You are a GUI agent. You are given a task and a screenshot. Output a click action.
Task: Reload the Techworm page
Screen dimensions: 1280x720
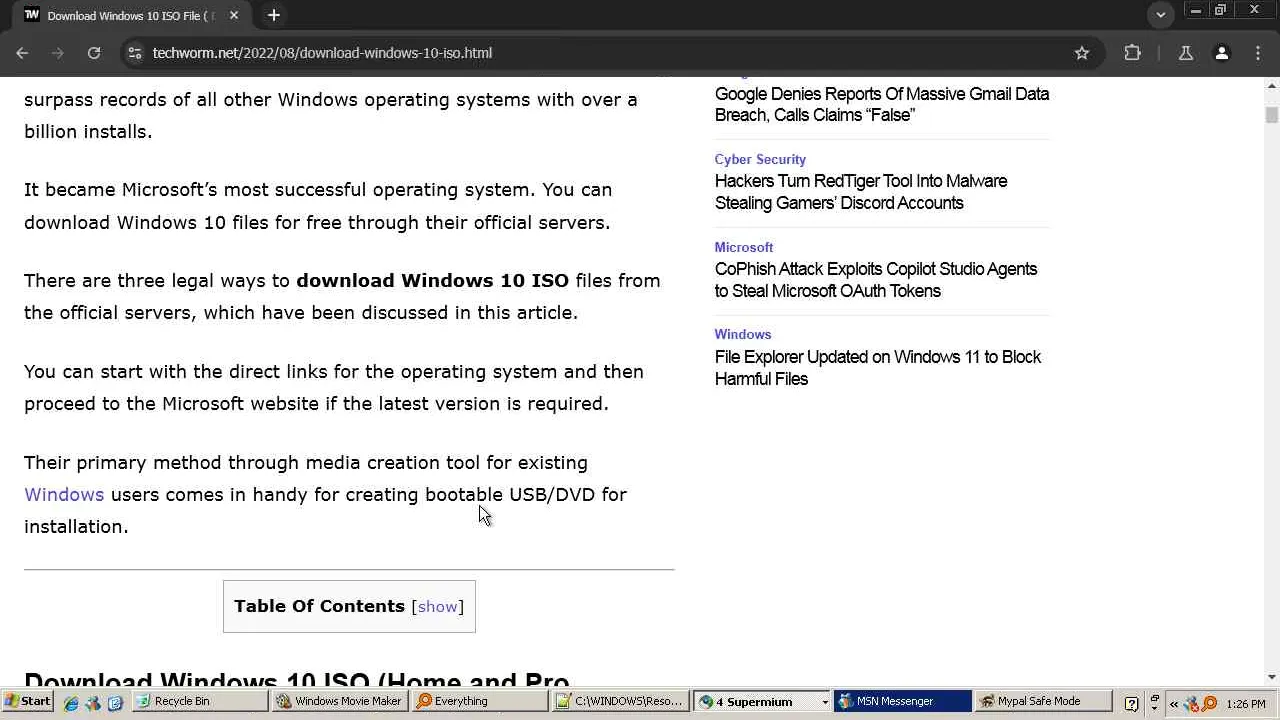pos(94,53)
